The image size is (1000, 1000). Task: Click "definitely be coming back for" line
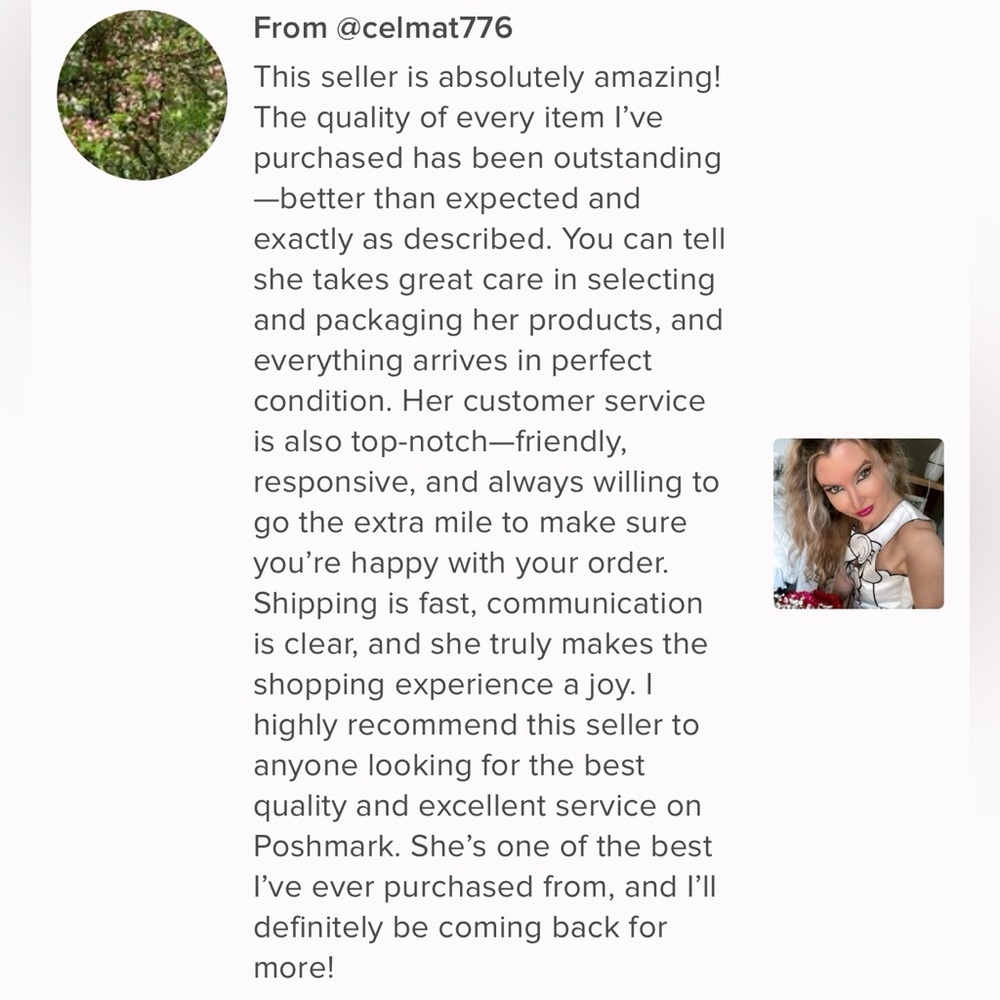click(x=460, y=926)
